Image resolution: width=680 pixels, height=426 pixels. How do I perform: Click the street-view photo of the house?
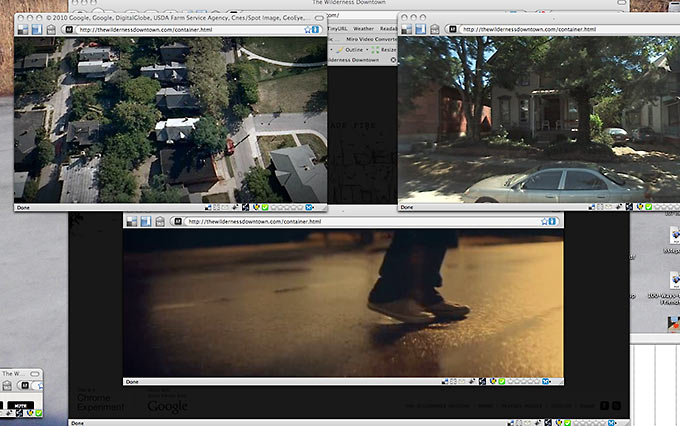point(539,119)
